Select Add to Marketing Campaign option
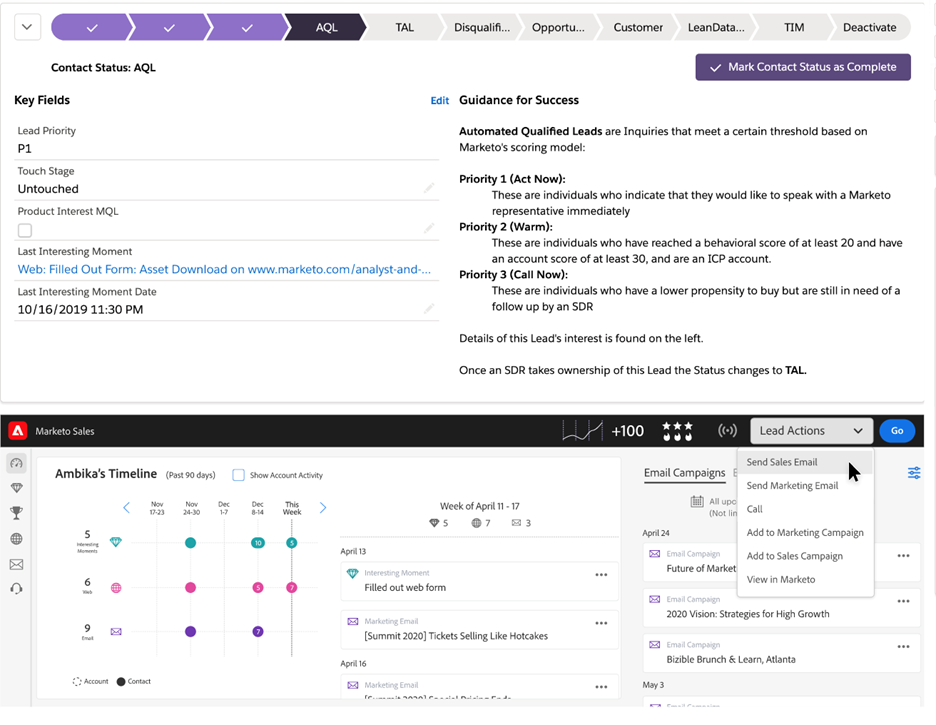936x725 pixels. [x=805, y=532]
